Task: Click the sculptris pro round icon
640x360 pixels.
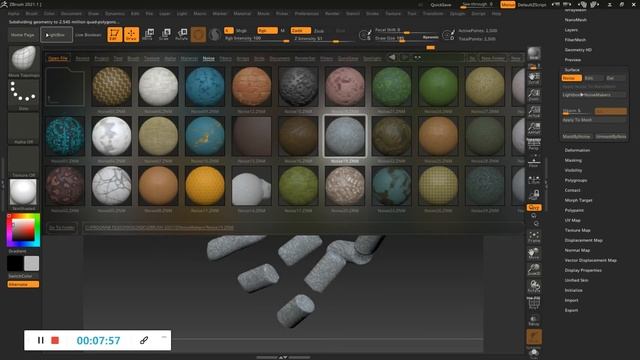Action: 215,35
